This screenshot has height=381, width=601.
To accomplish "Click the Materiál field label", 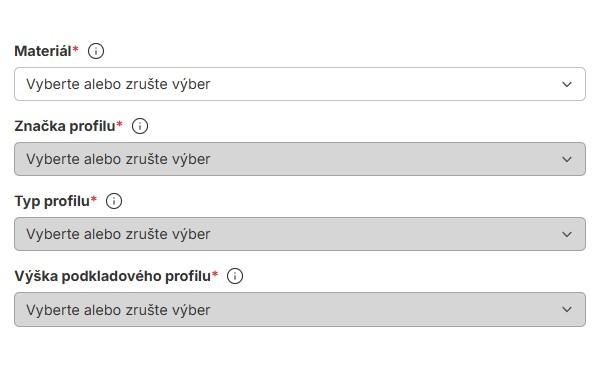I will pyautogui.click(x=43, y=51).
